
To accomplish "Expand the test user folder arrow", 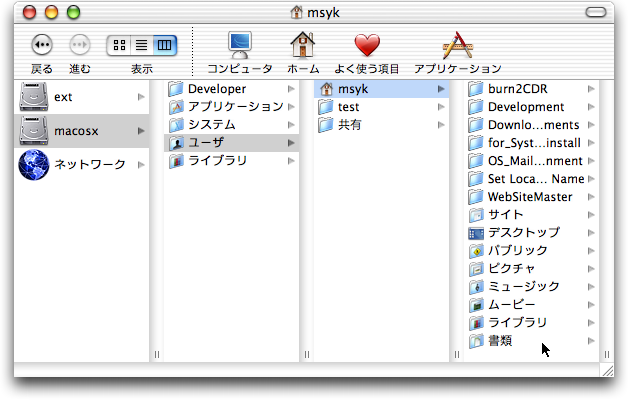I will (441, 107).
